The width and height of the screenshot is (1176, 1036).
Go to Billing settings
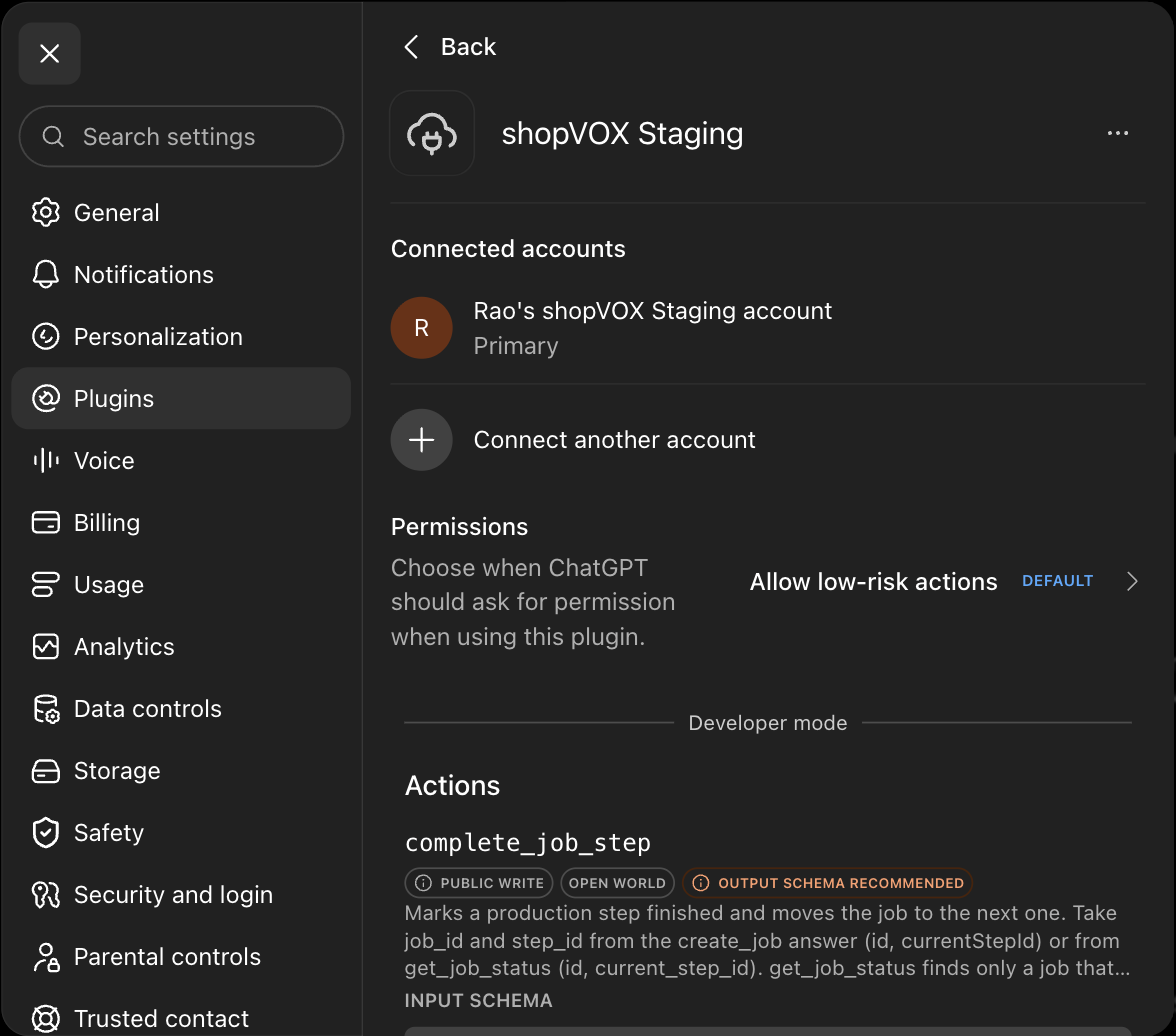click(181, 522)
